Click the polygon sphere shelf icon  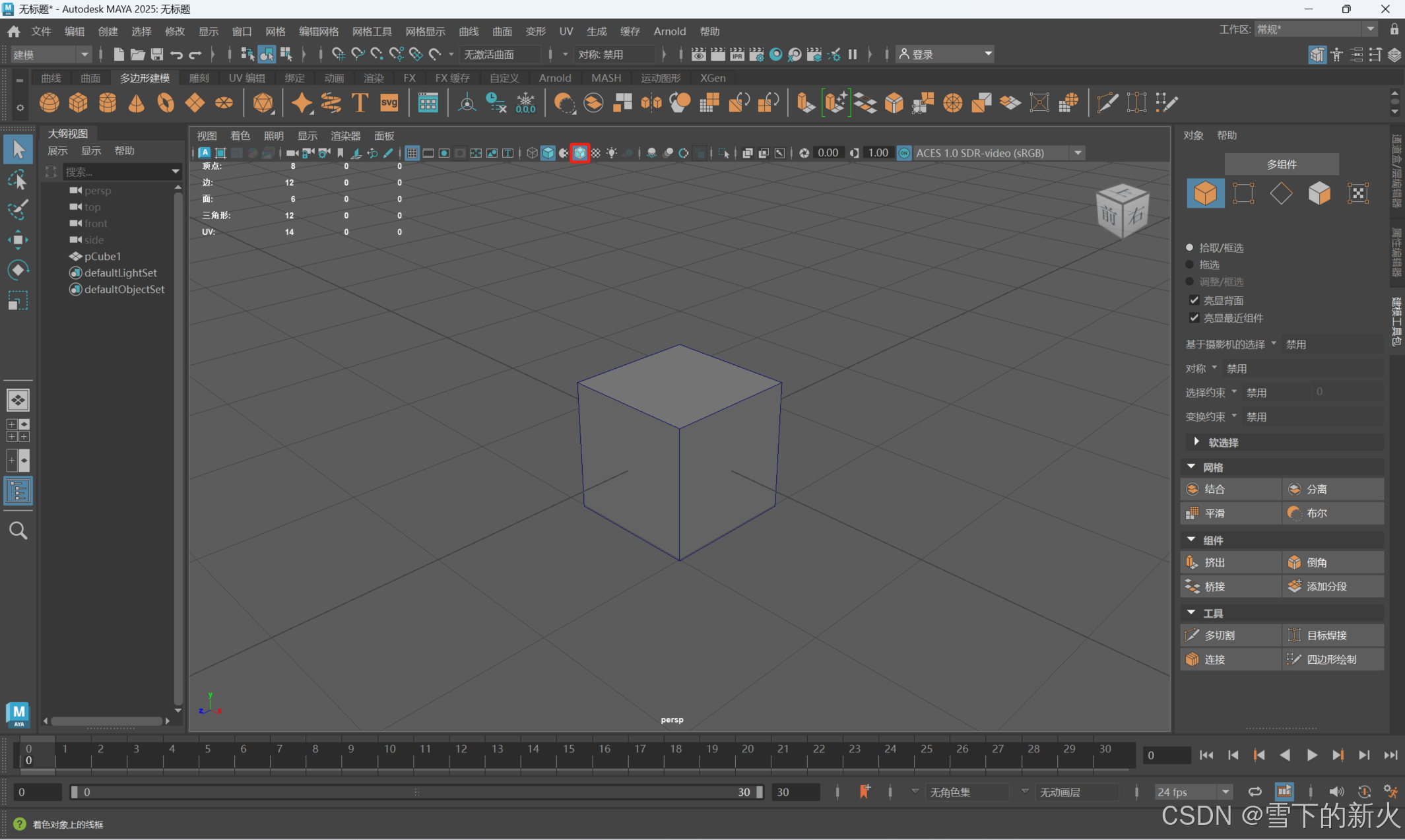coord(49,103)
